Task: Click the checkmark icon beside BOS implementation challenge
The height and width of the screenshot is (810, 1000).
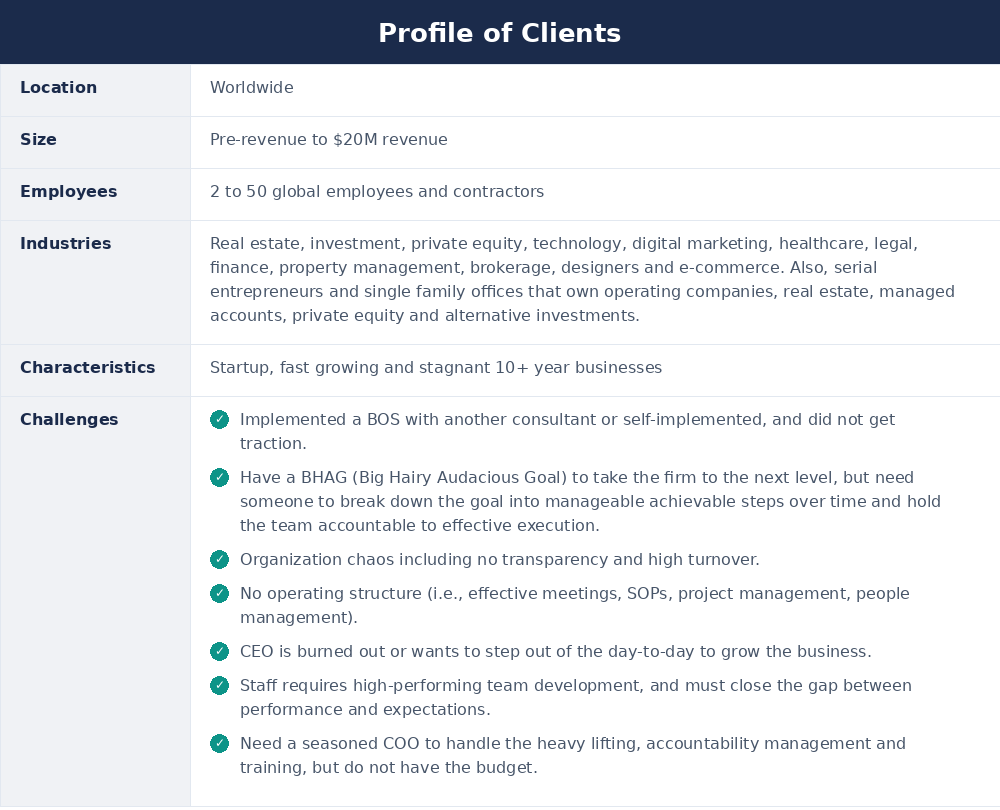Action: 219,420
